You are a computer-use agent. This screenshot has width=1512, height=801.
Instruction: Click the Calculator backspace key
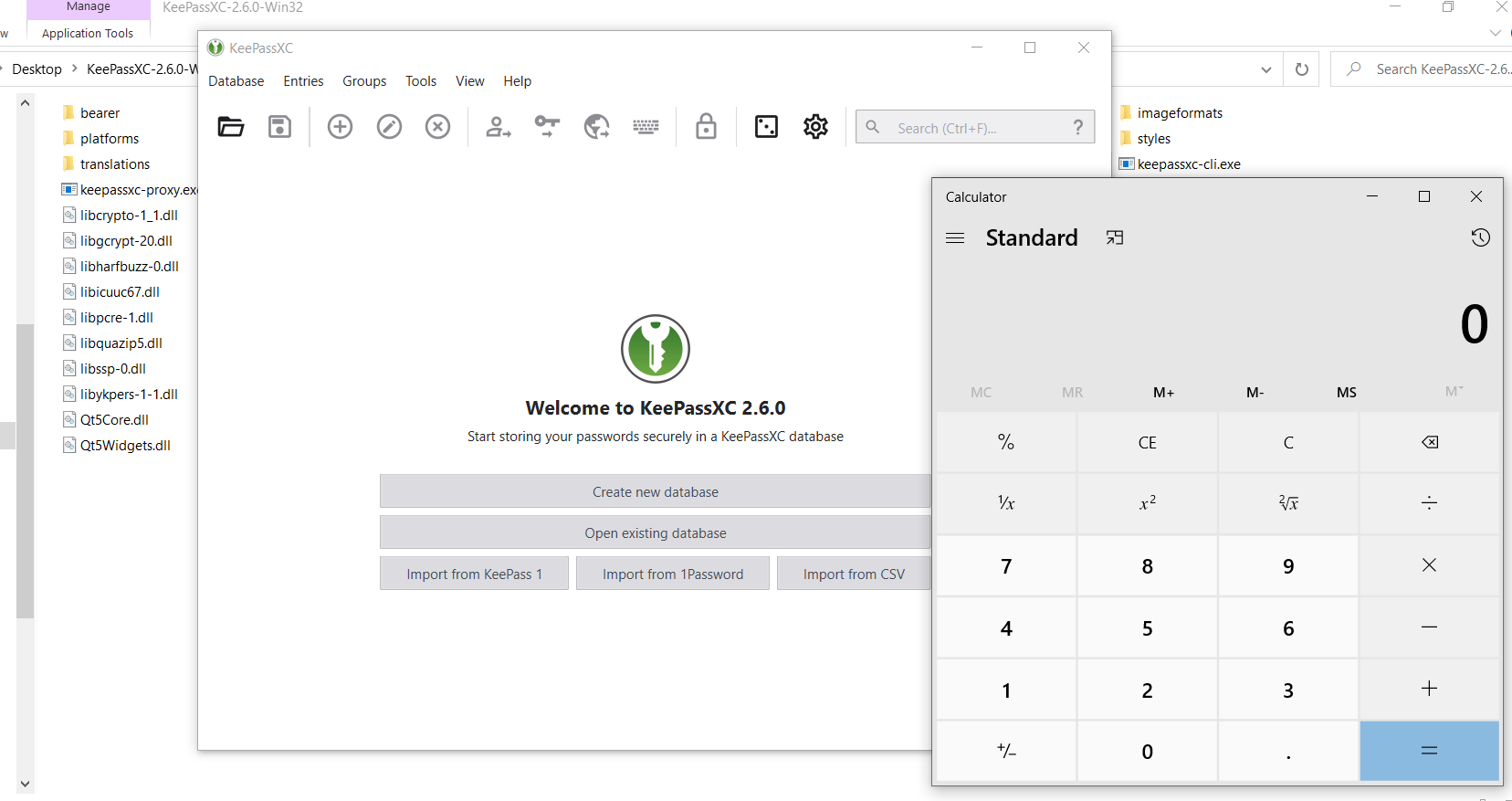pyautogui.click(x=1429, y=442)
